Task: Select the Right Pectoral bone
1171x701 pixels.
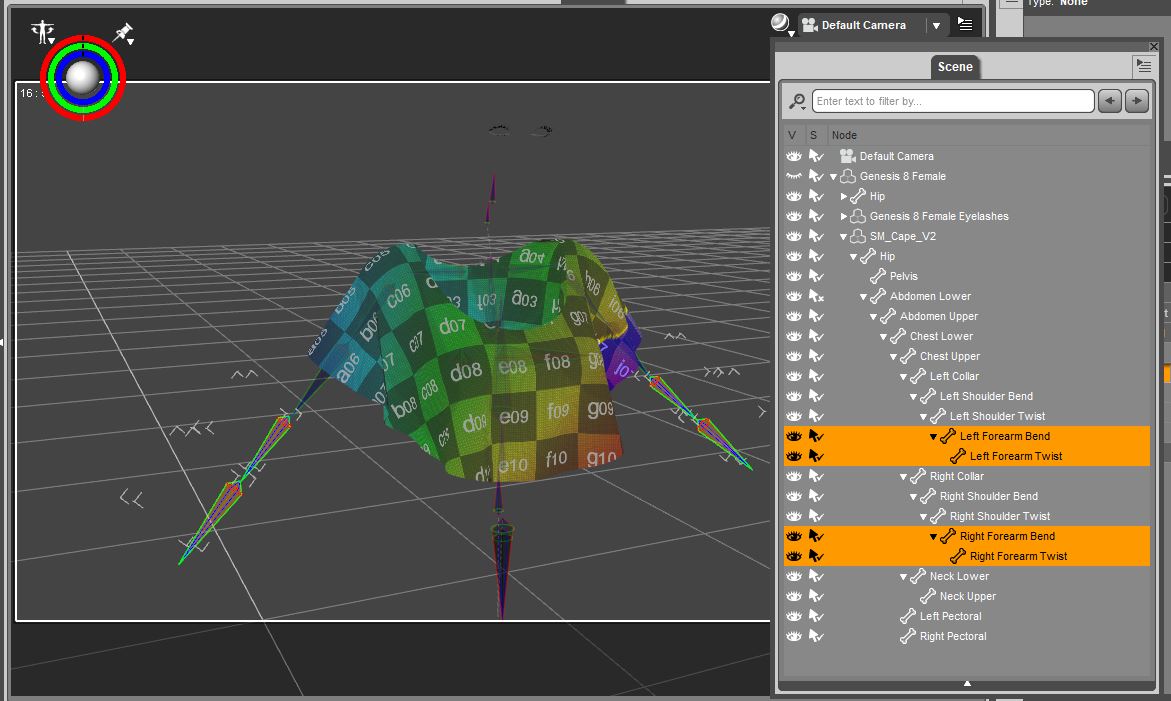Action: tap(952, 636)
